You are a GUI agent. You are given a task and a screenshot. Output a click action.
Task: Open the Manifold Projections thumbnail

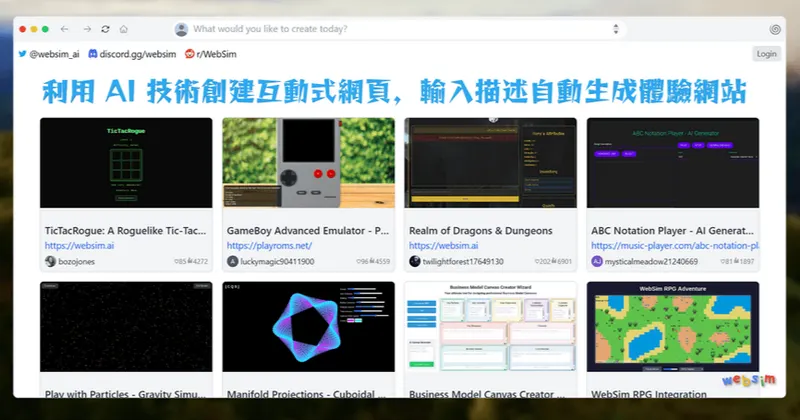pyautogui.click(x=308, y=327)
